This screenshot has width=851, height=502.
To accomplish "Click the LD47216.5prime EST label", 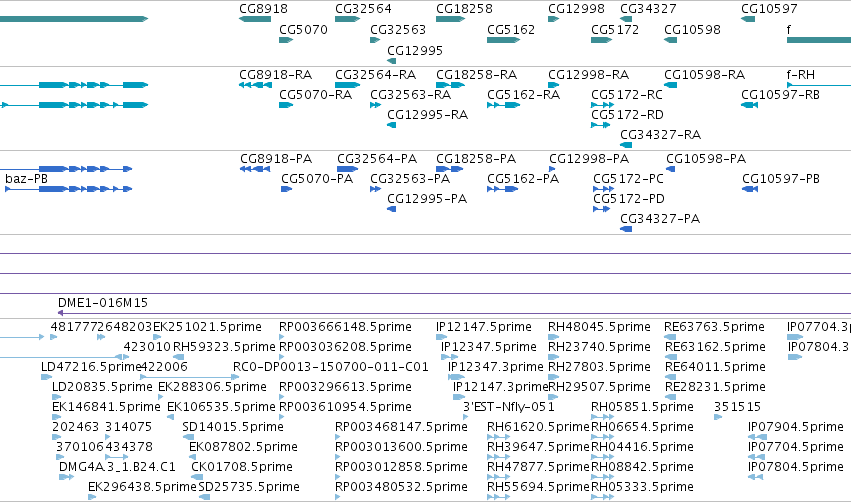I will (91, 366).
